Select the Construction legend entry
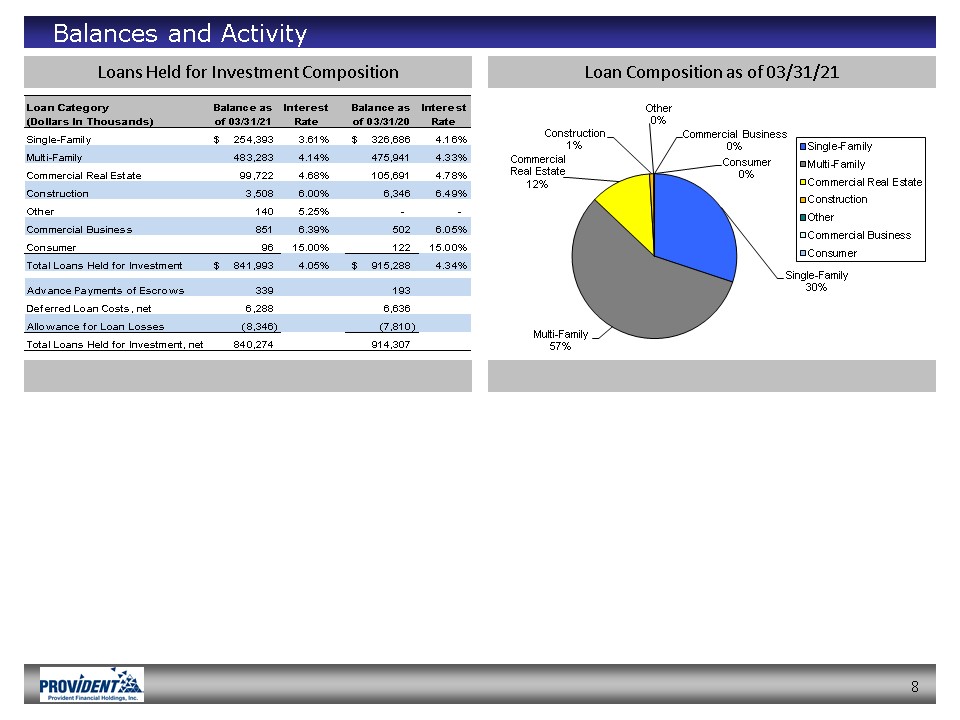 coord(837,200)
